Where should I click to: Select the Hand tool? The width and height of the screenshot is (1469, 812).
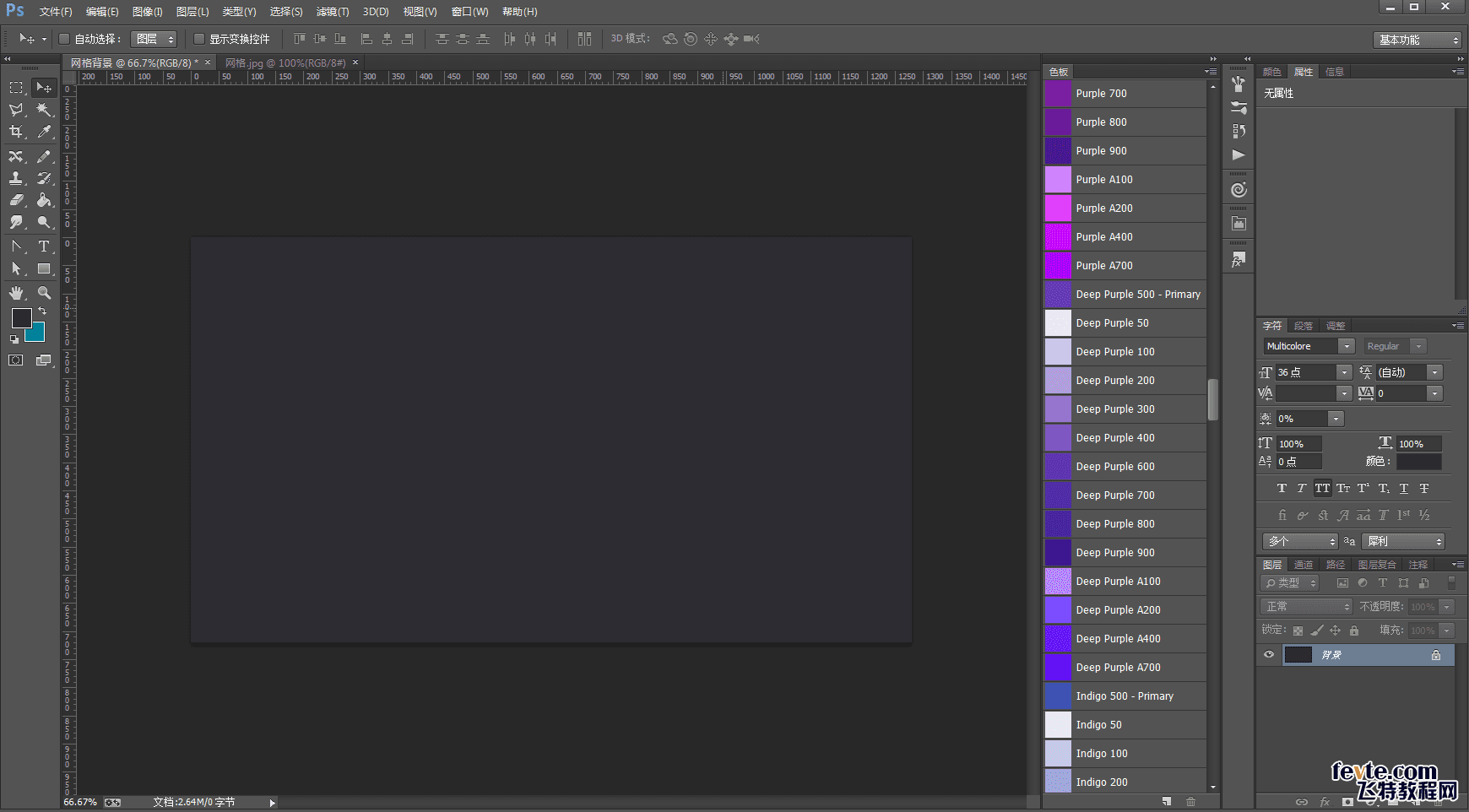pos(16,293)
